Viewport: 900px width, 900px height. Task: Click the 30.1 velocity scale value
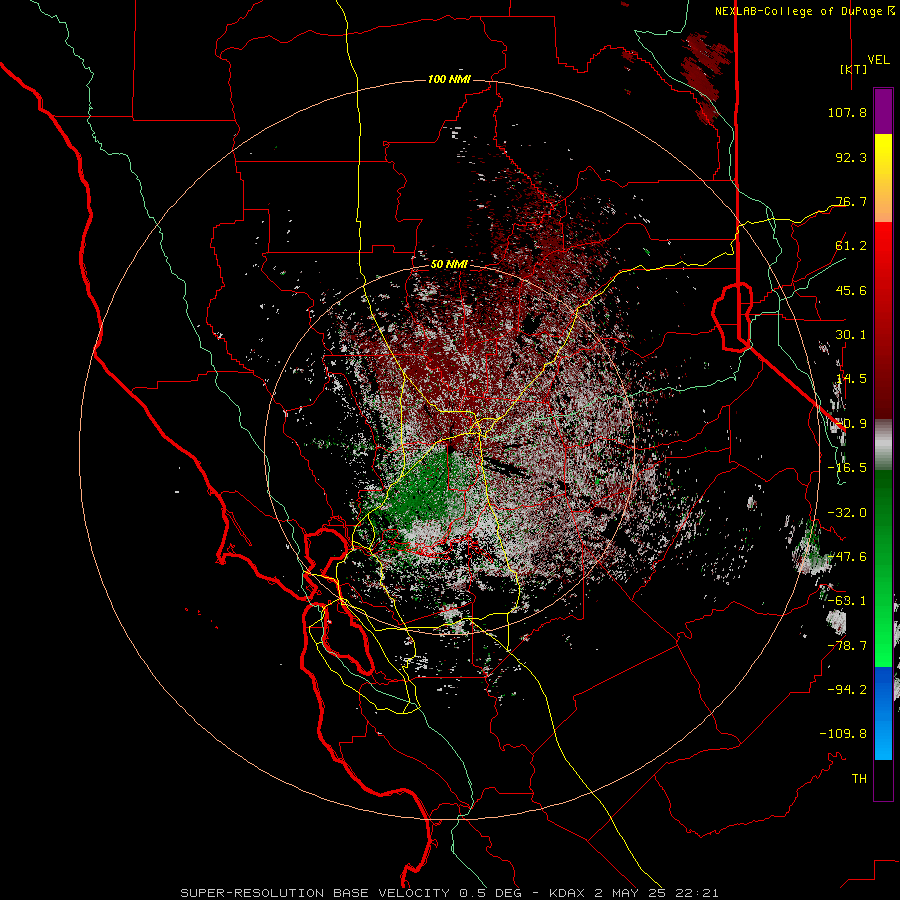[851, 335]
